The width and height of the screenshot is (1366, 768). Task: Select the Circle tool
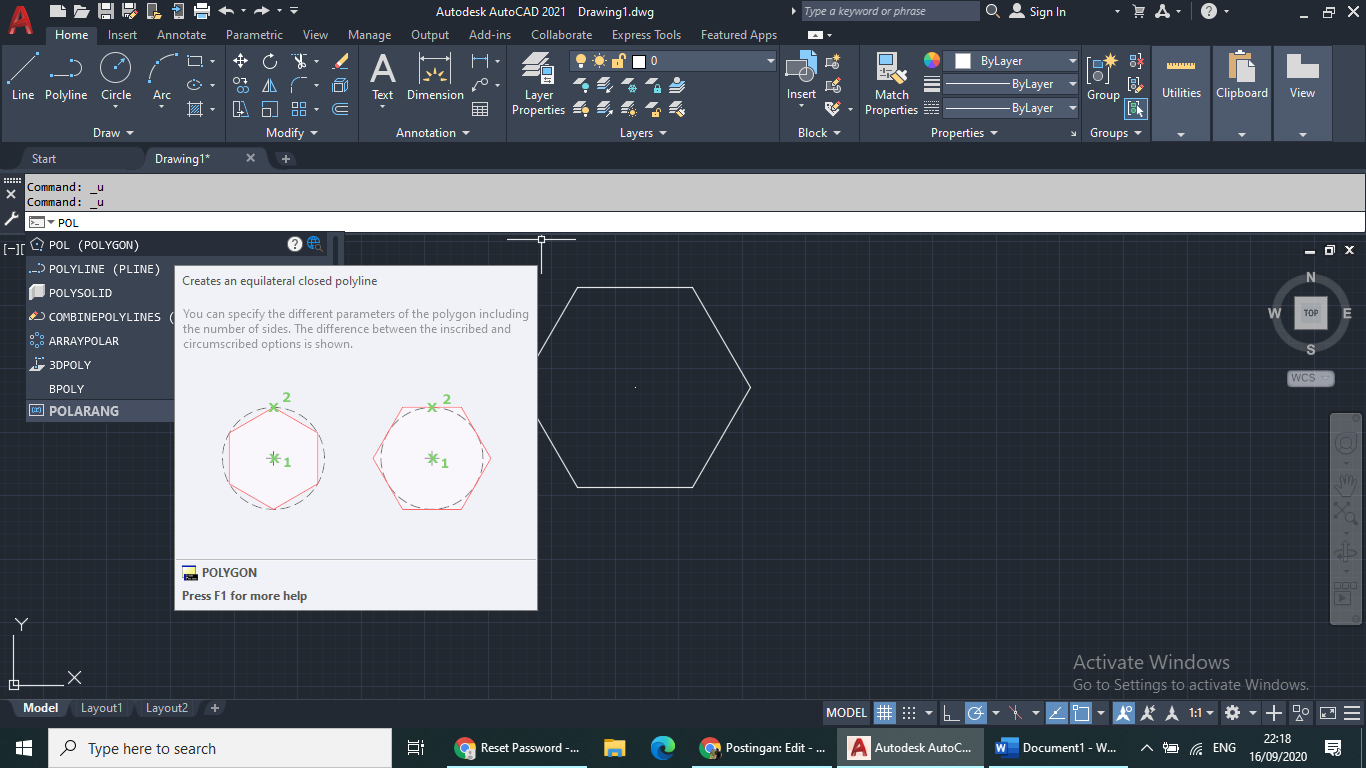click(116, 77)
